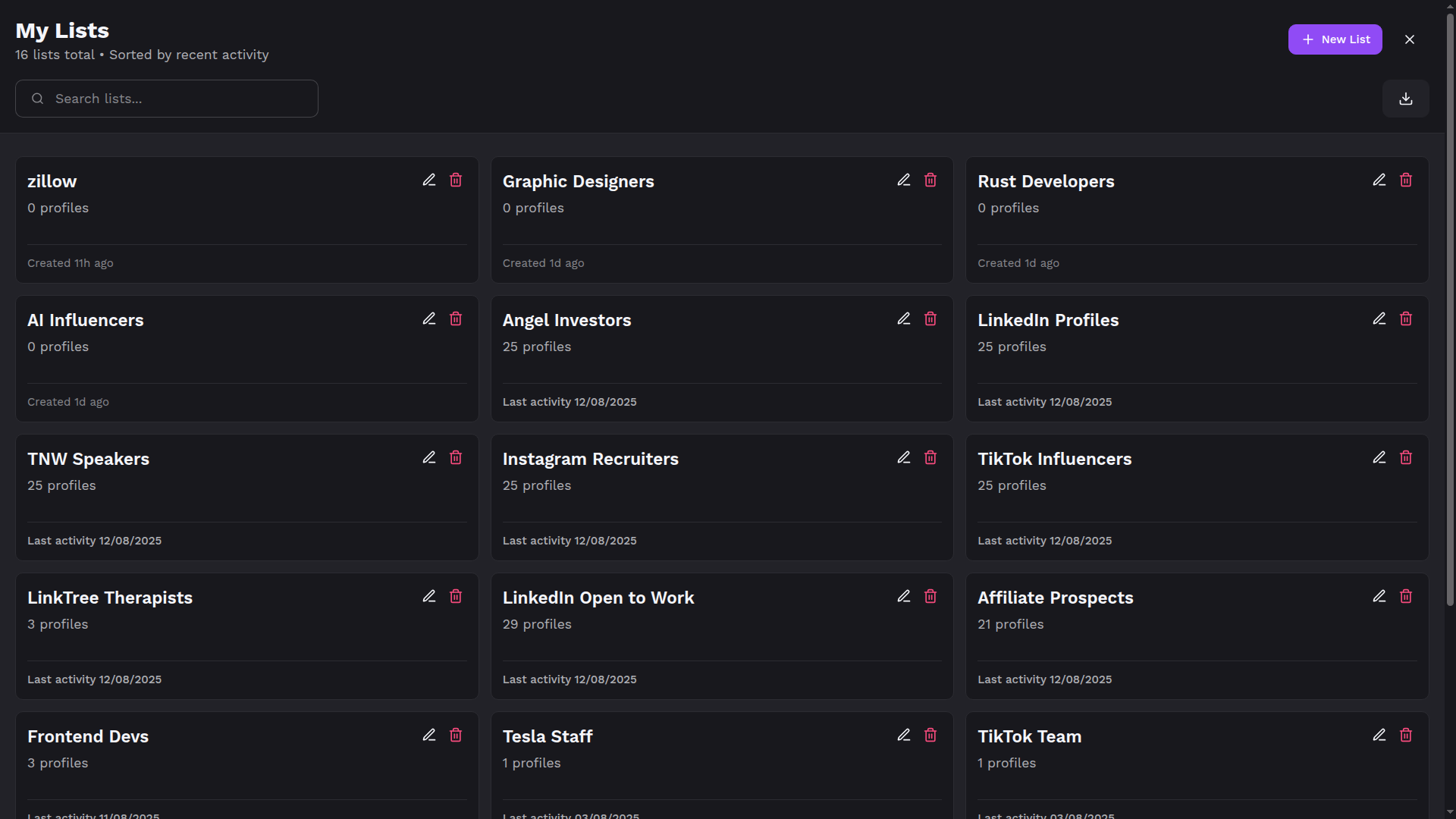The width and height of the screenshot is (1456, 819).
Task: Open the Frontend Devs list card
Action: 88,736
